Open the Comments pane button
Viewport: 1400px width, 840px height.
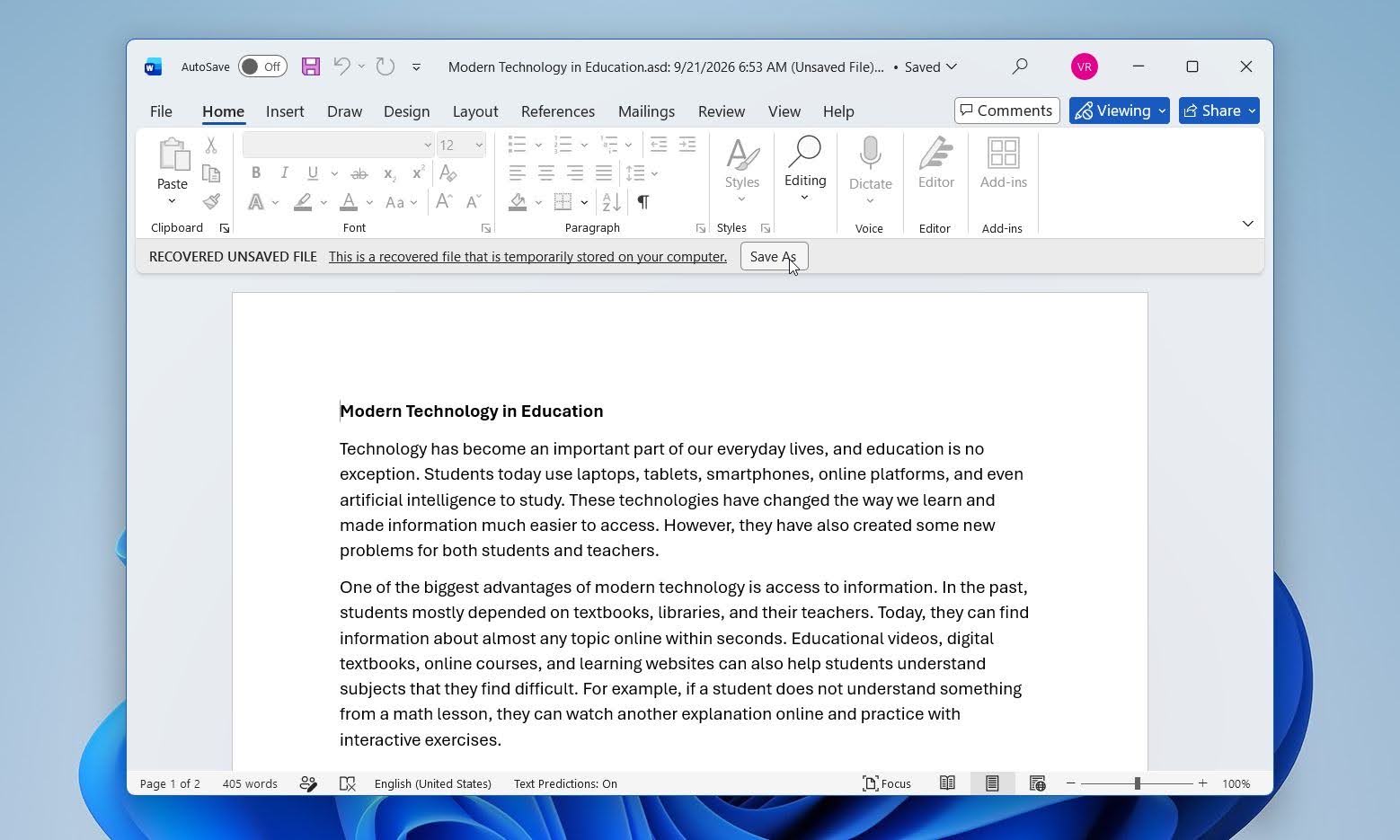[1007, 111]
